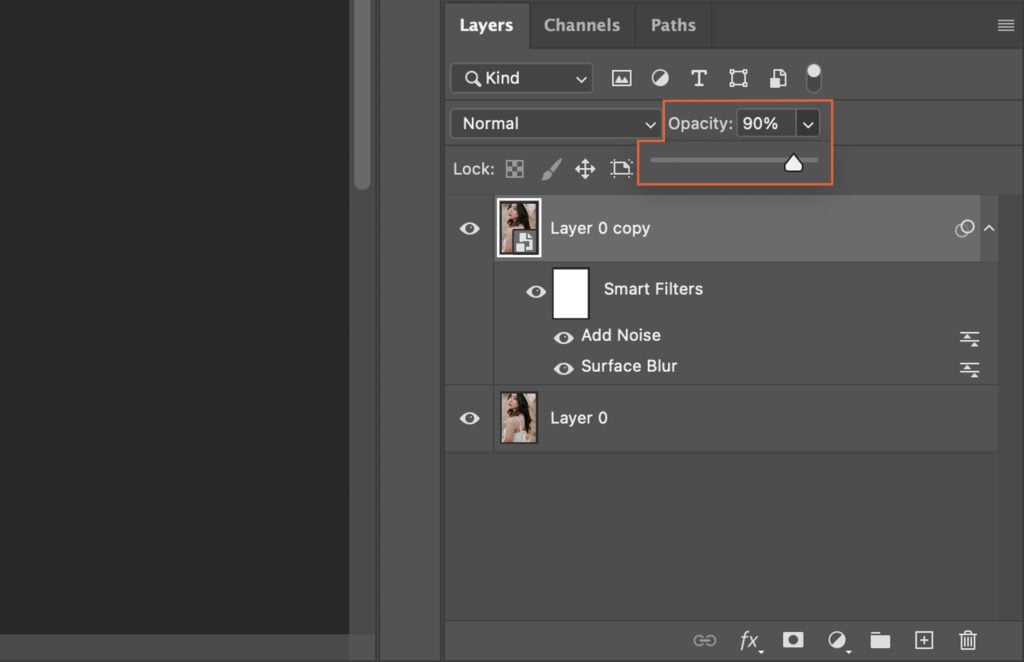Toggle lock transparent pixels

coord(514,169)
